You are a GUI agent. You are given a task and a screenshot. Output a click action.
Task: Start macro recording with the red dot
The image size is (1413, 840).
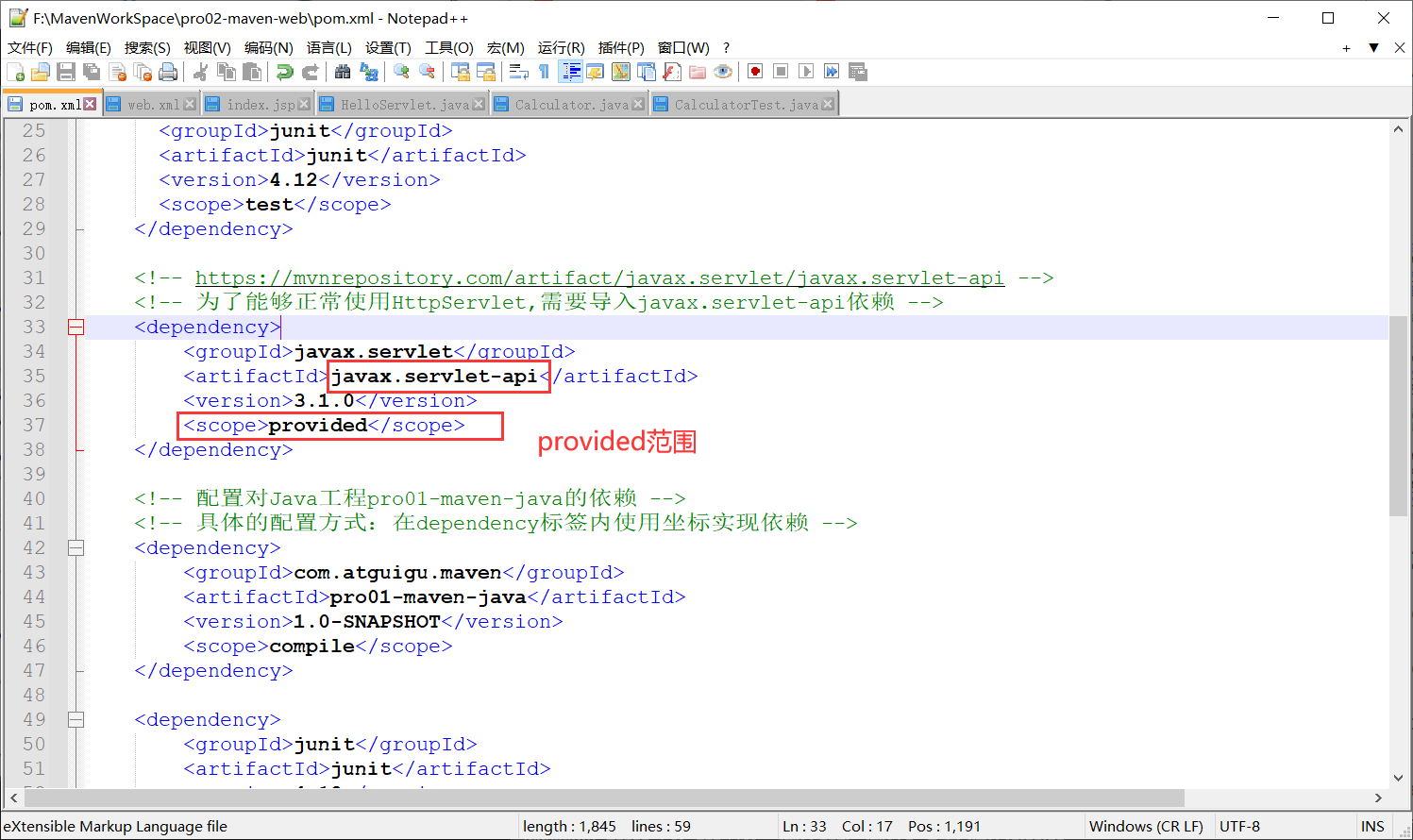pos(755,72)
